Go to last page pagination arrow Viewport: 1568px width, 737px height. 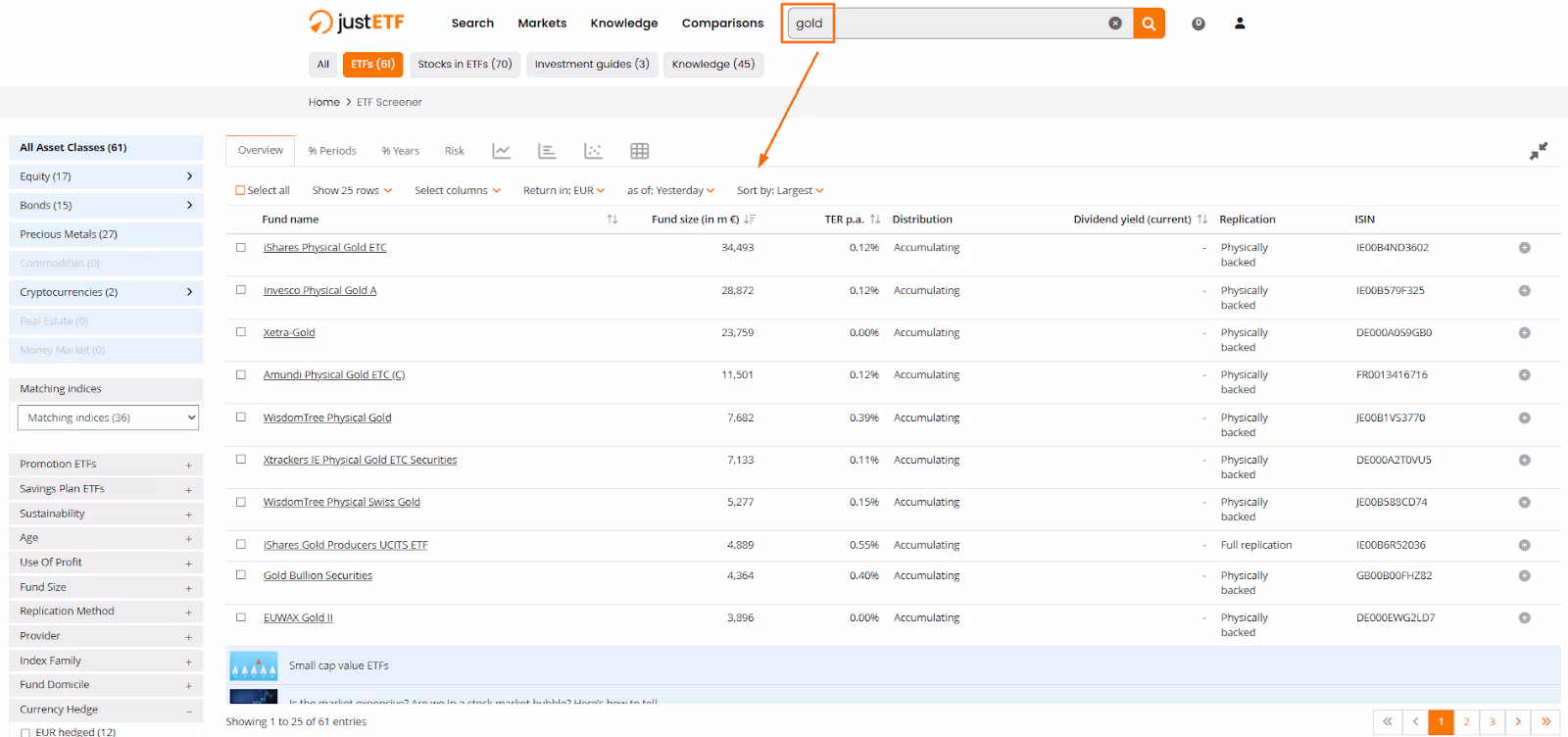(x=1545, y=722)
